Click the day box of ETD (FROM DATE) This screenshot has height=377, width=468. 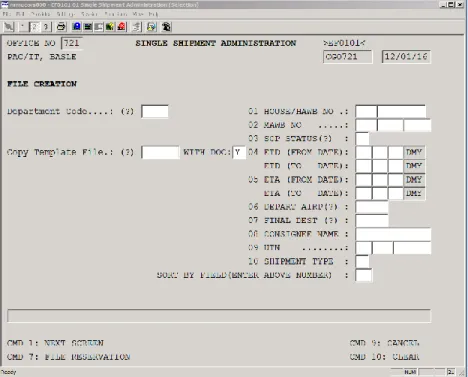click(x=364, y=152)
